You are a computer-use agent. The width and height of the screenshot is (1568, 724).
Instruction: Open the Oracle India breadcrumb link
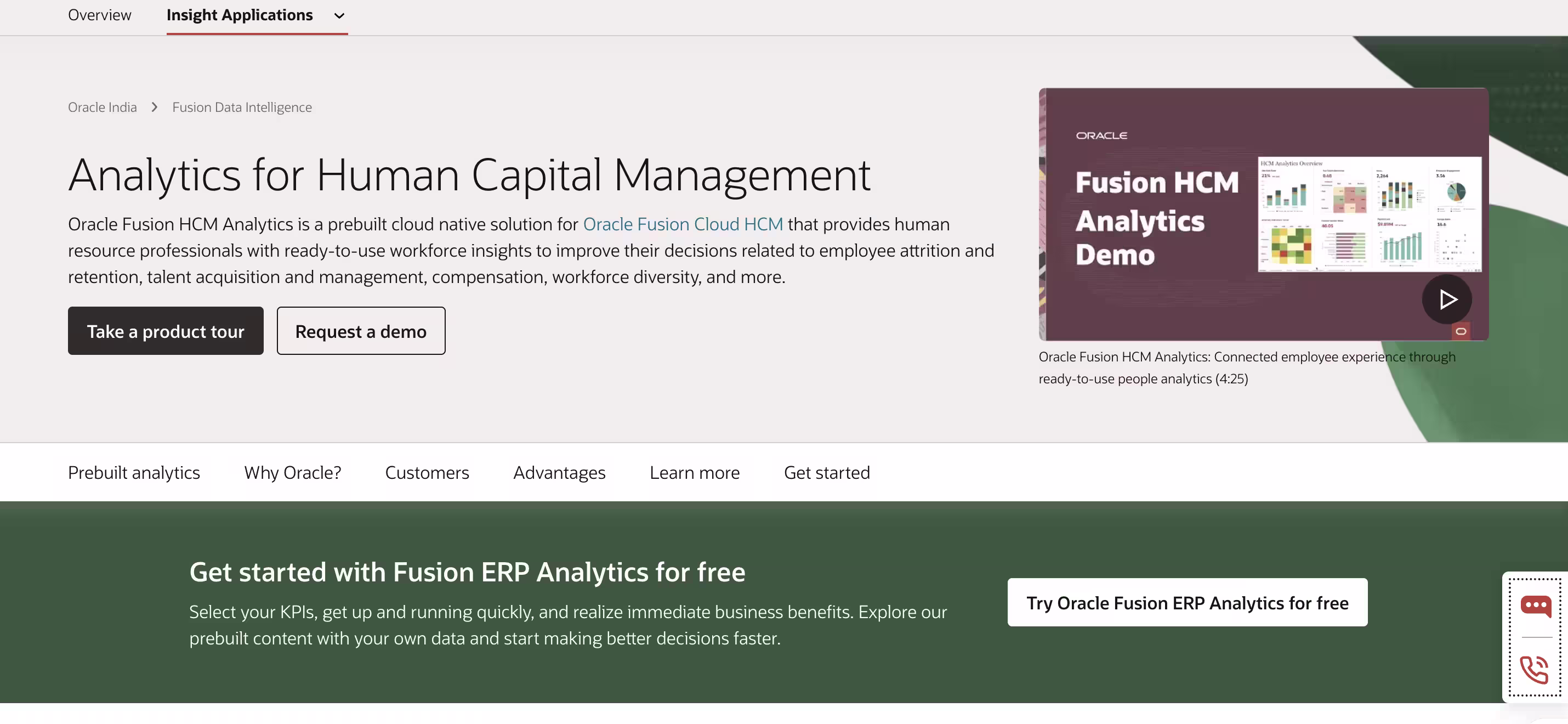[103, 107]
